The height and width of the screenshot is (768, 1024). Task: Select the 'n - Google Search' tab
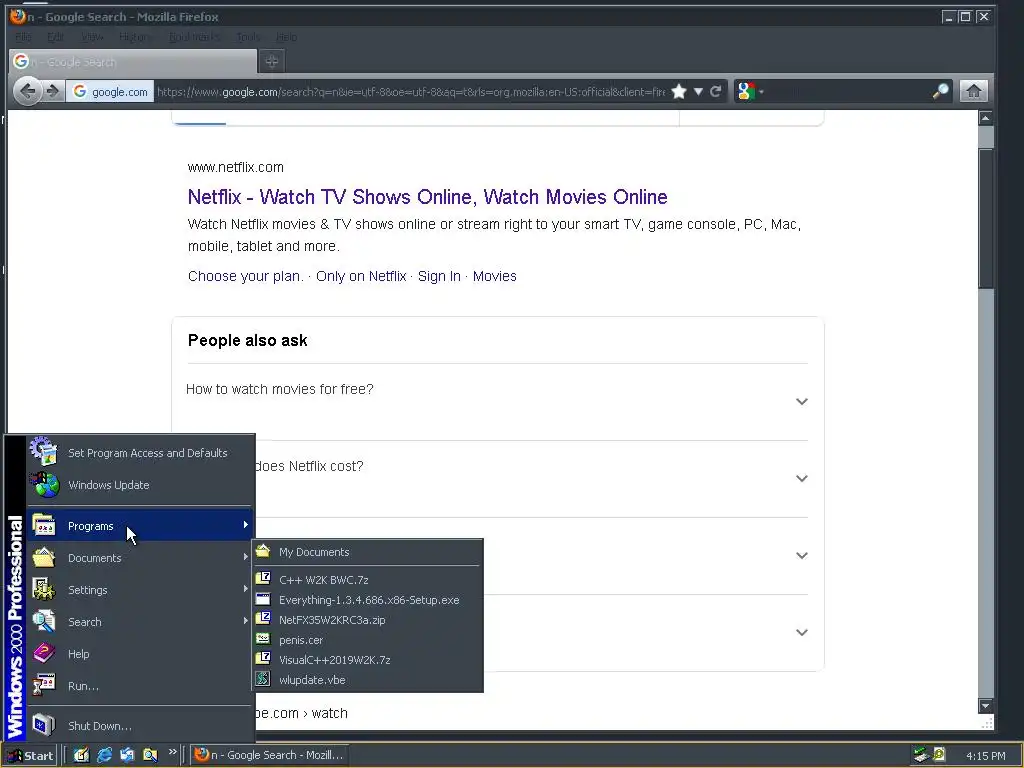(x=133, y=62)
